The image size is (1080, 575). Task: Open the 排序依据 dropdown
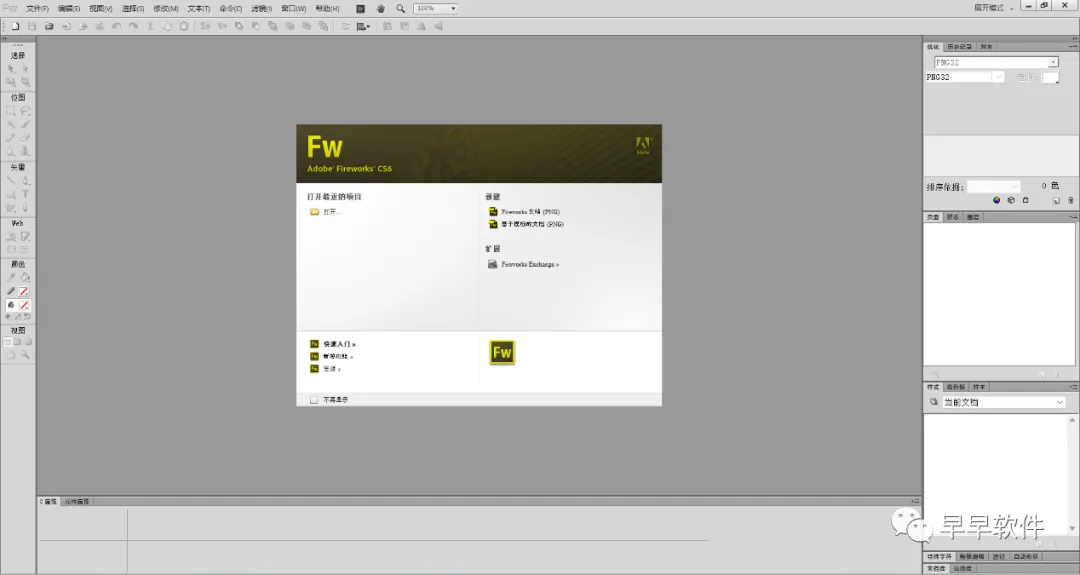click(x=993, y=187)
